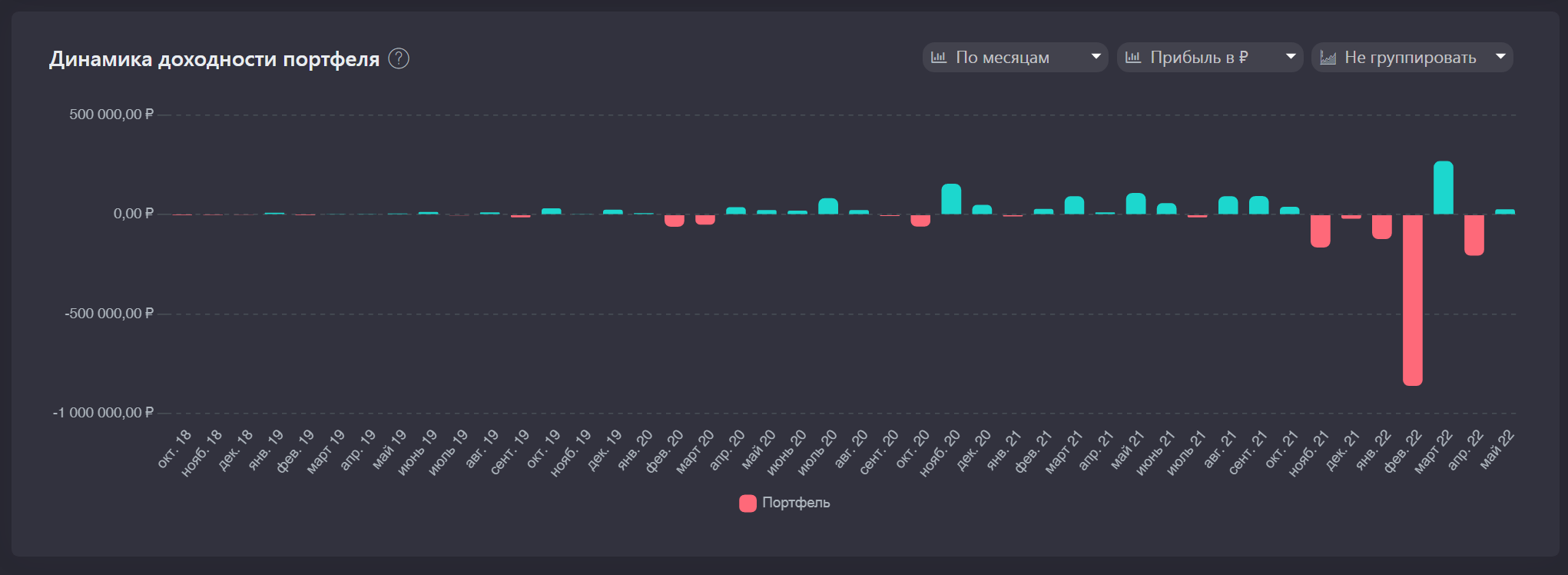1568x575 pixels.
Task: Click the chart icon in 'Прибыль в ₽'
Action: 1133,57
